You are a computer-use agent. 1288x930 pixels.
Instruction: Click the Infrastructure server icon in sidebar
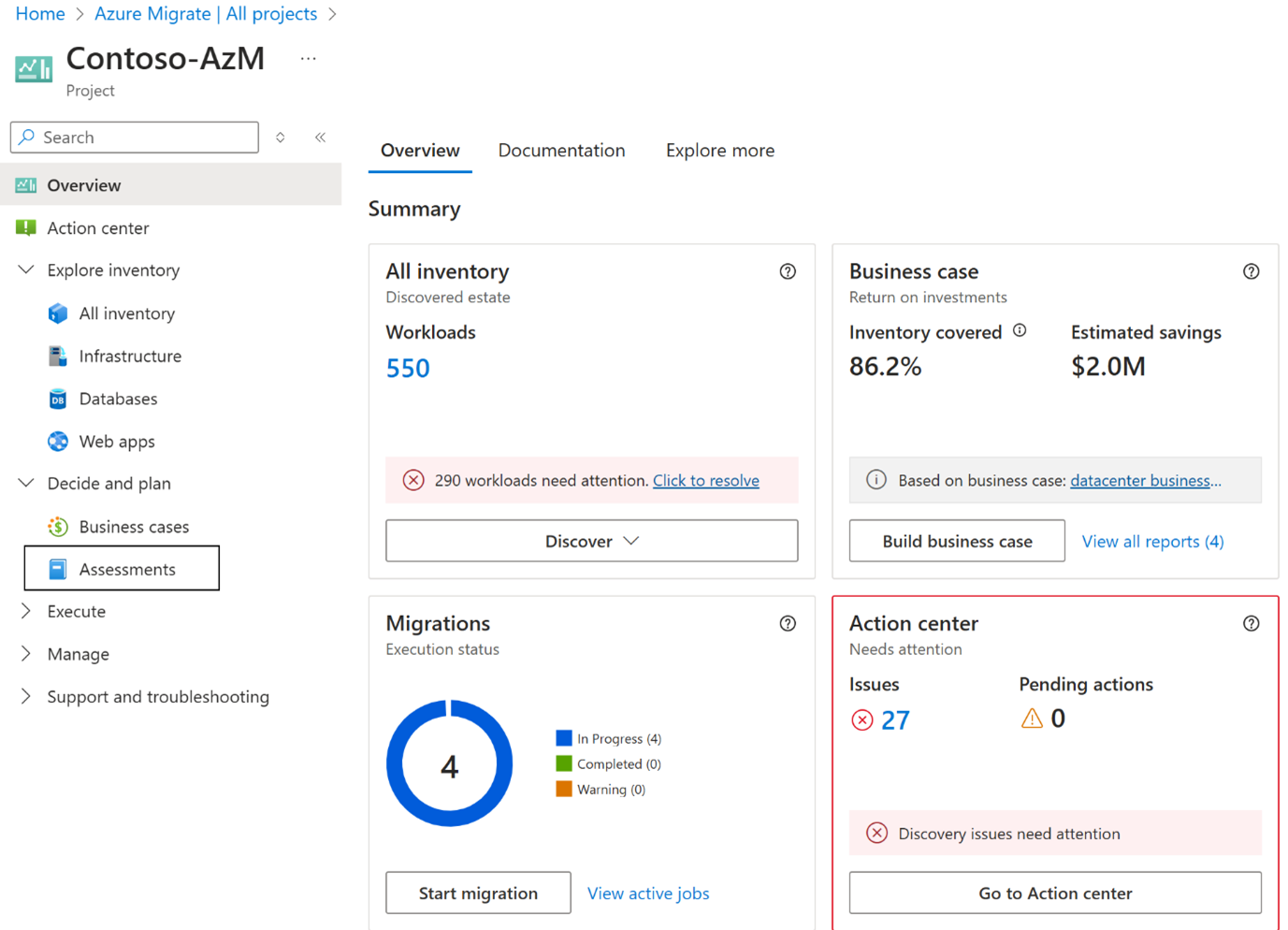(58, 356)
